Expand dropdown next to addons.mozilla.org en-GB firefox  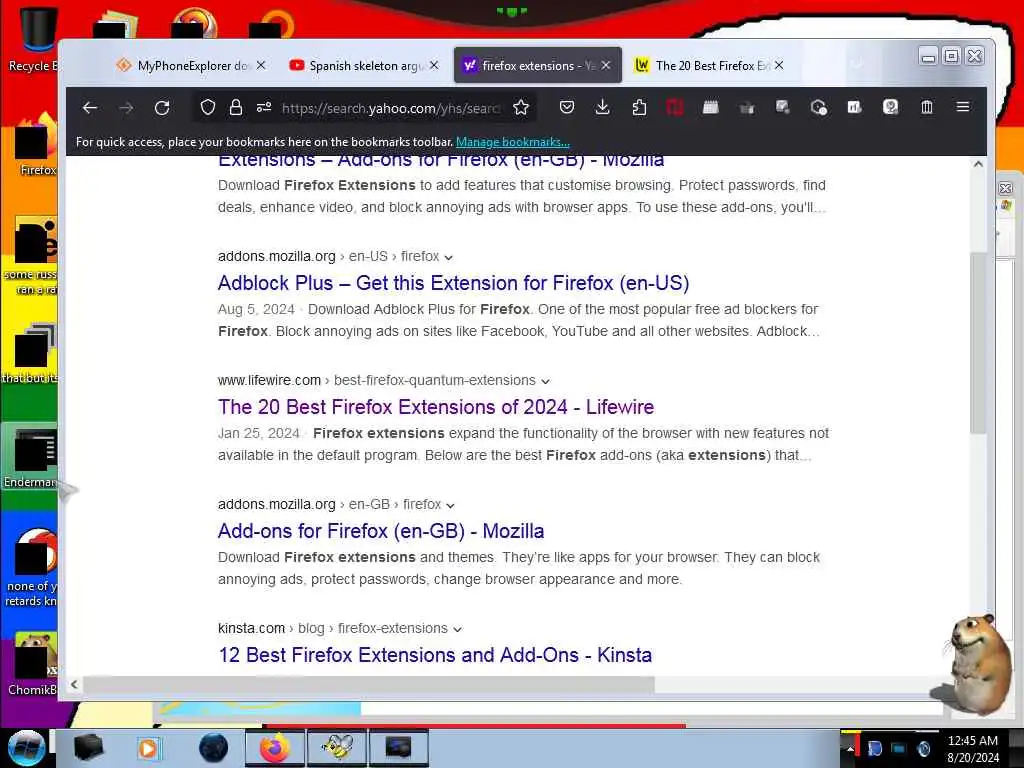[451, 505]
